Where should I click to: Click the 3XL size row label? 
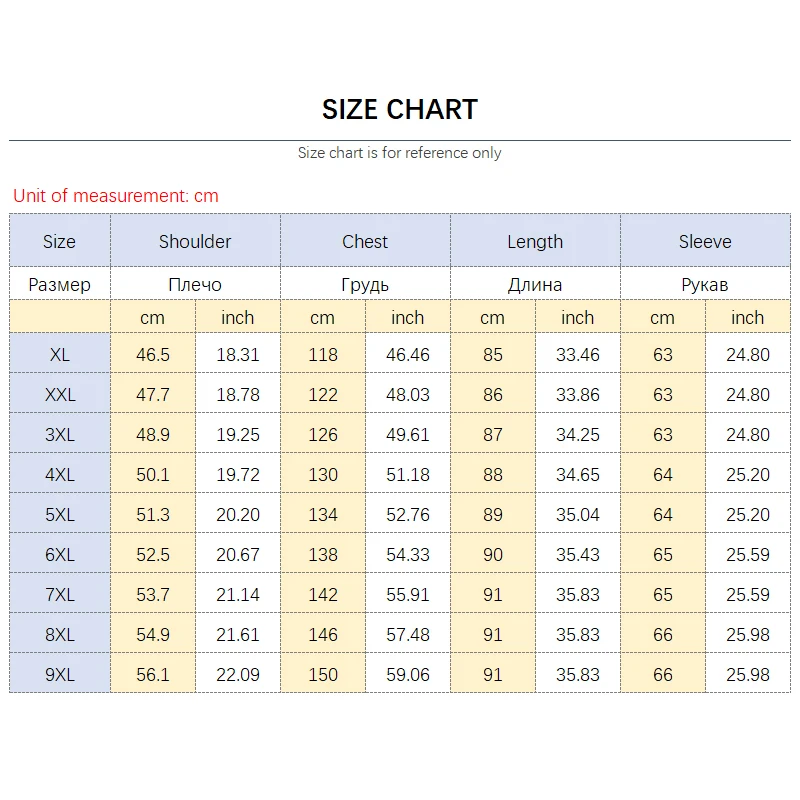(x=60, y=435)
